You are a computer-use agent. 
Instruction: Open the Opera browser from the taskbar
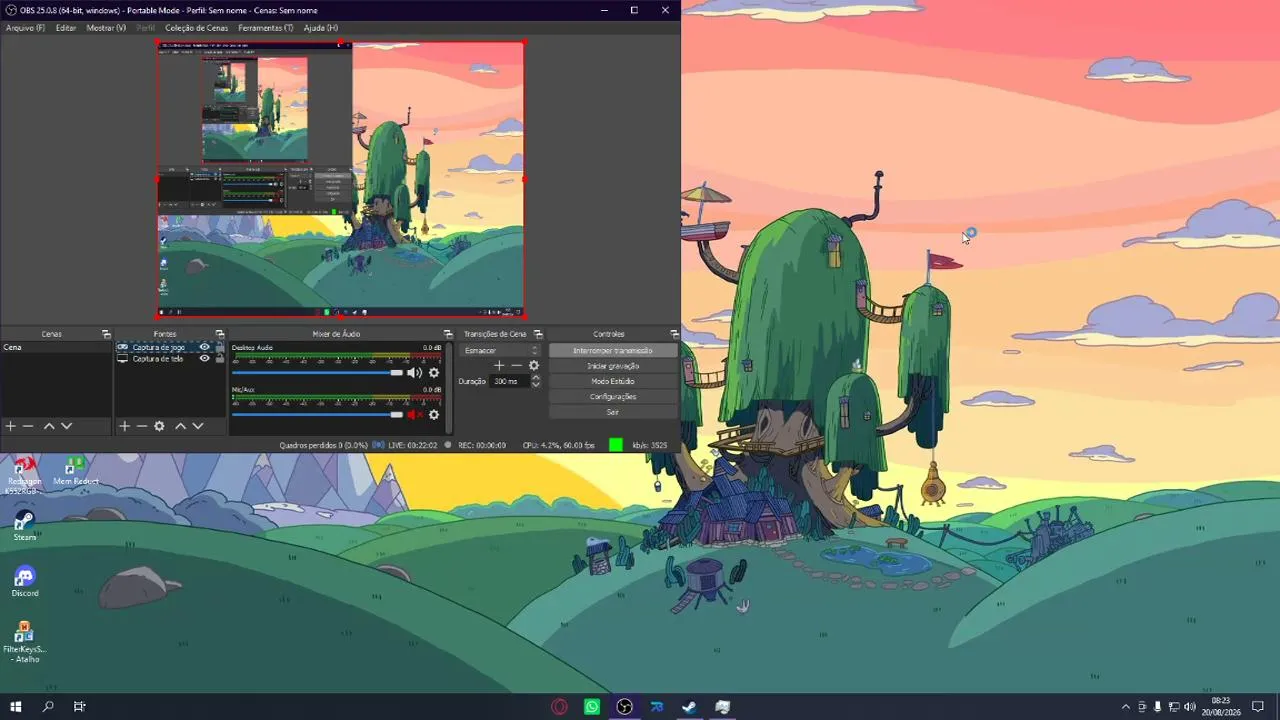click(x=560, y=707)
